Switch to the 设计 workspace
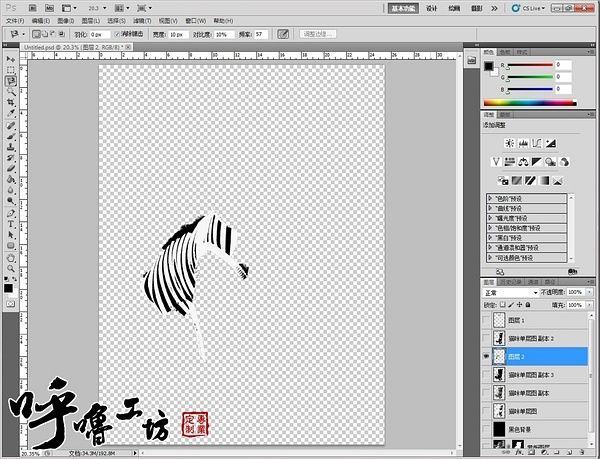Viewport: 600px width, 459px height. pyautogui.click(x=432, y=7)
